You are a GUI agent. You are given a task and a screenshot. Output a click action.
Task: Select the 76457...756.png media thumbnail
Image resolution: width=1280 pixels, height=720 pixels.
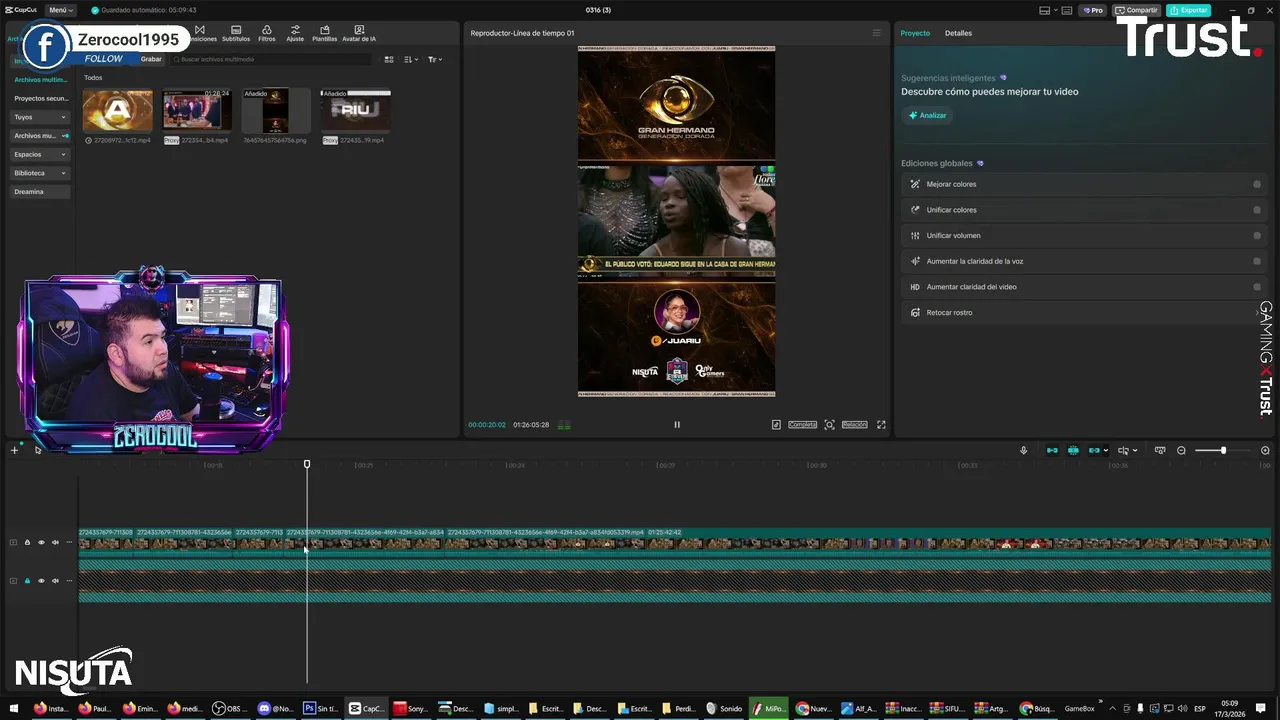click(x=276, y=111)
